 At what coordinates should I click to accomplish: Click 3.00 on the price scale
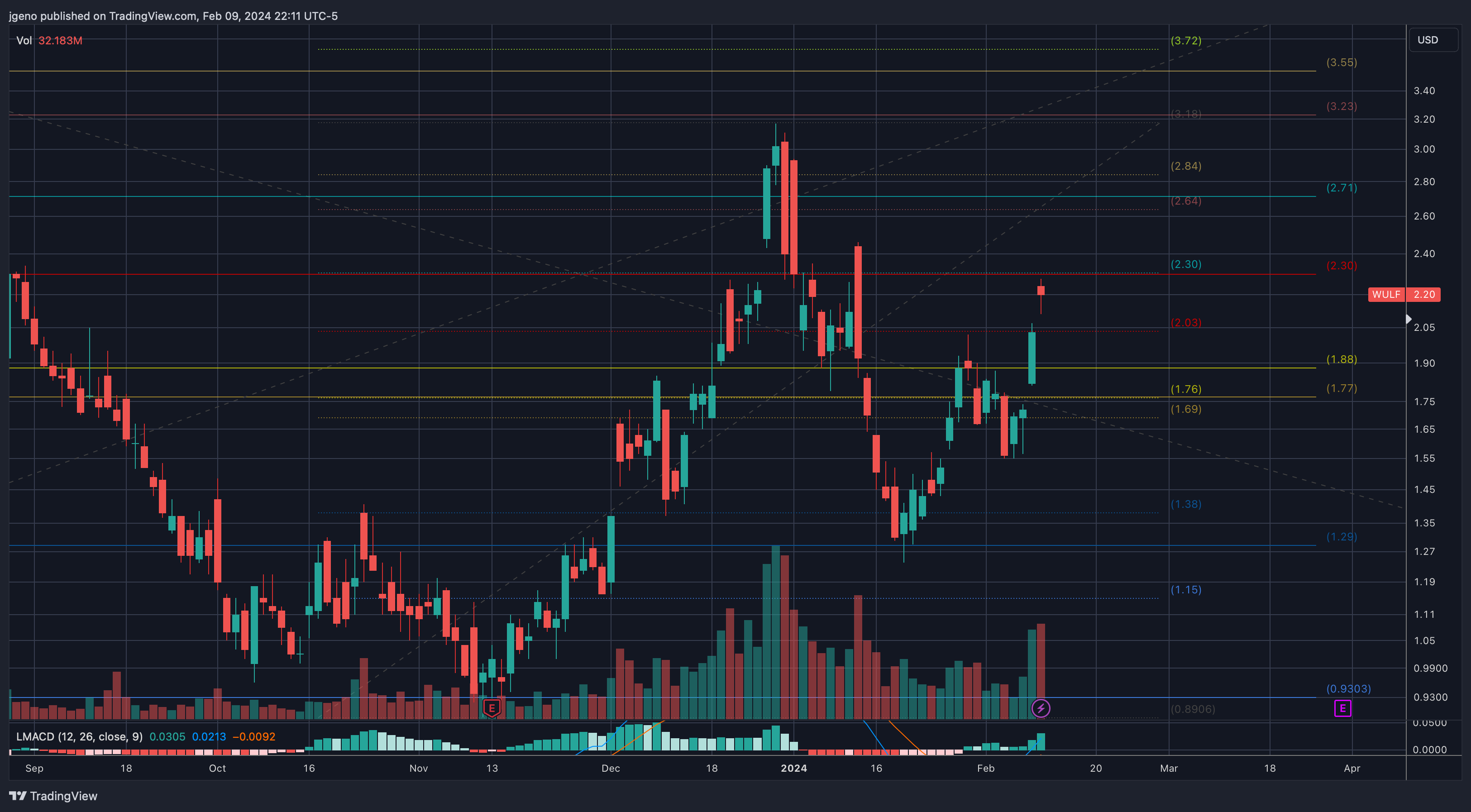click(1424, 149)
